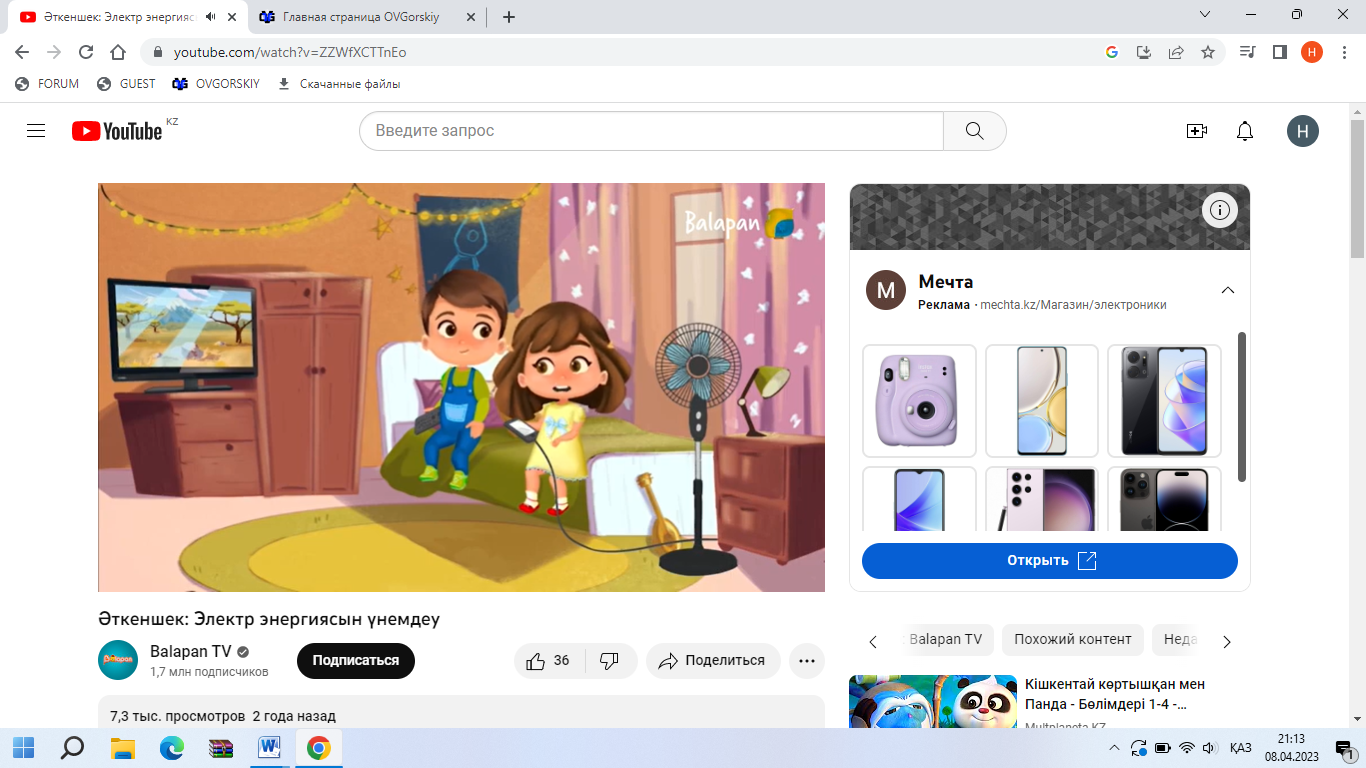Open WinRAR from the taskbar
1366x768 pixels.
pos(220,748)
